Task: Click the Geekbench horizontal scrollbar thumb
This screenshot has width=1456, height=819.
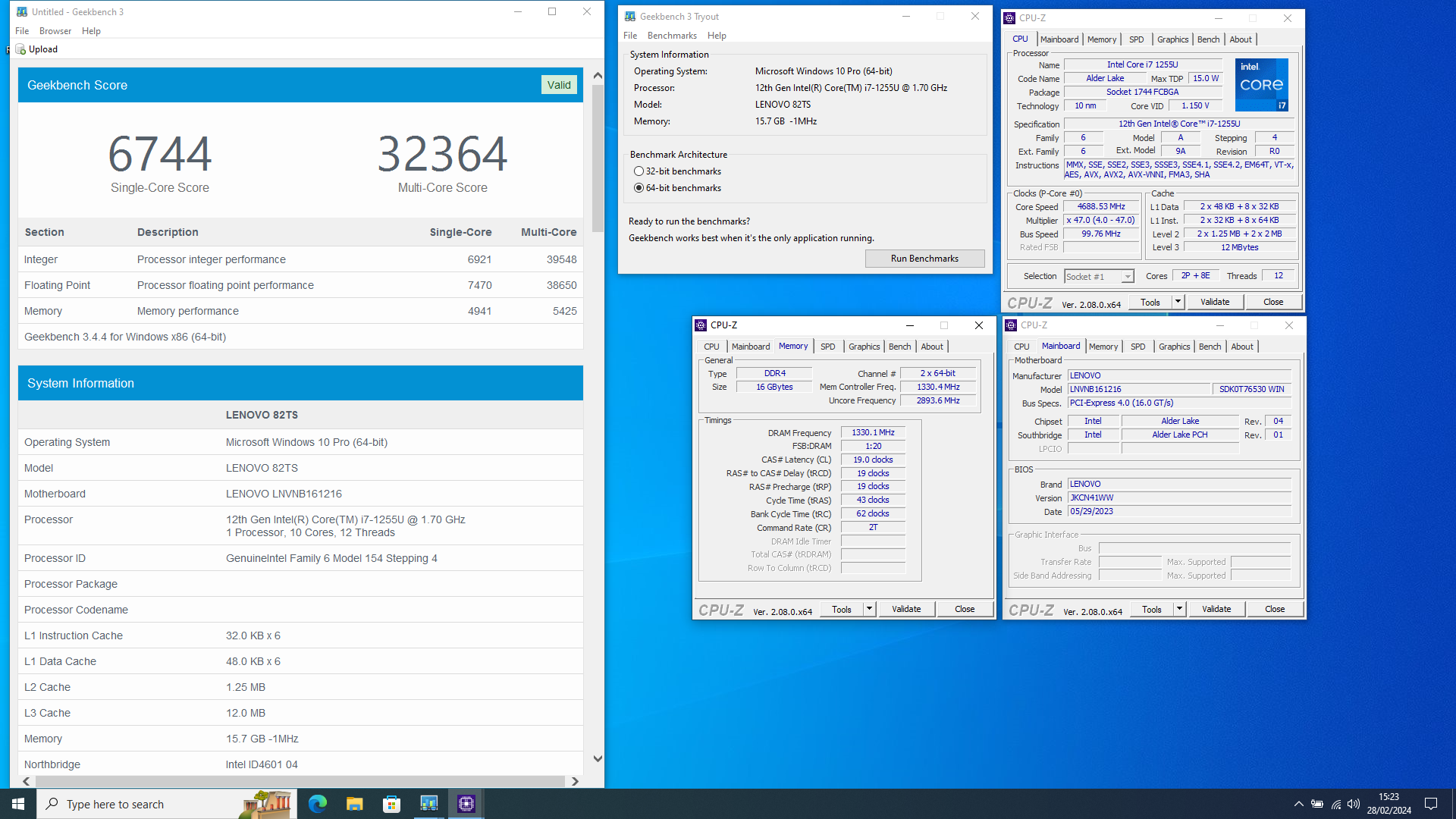Action: [x=300, y=781]
